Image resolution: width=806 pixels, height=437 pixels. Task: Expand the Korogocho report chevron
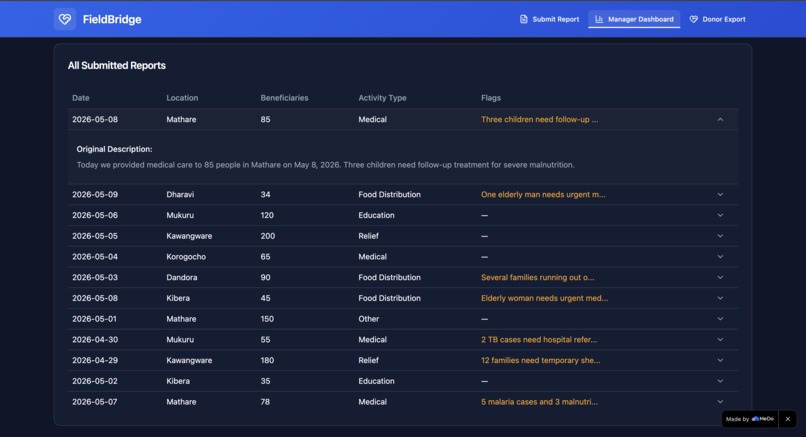[720, 257]
